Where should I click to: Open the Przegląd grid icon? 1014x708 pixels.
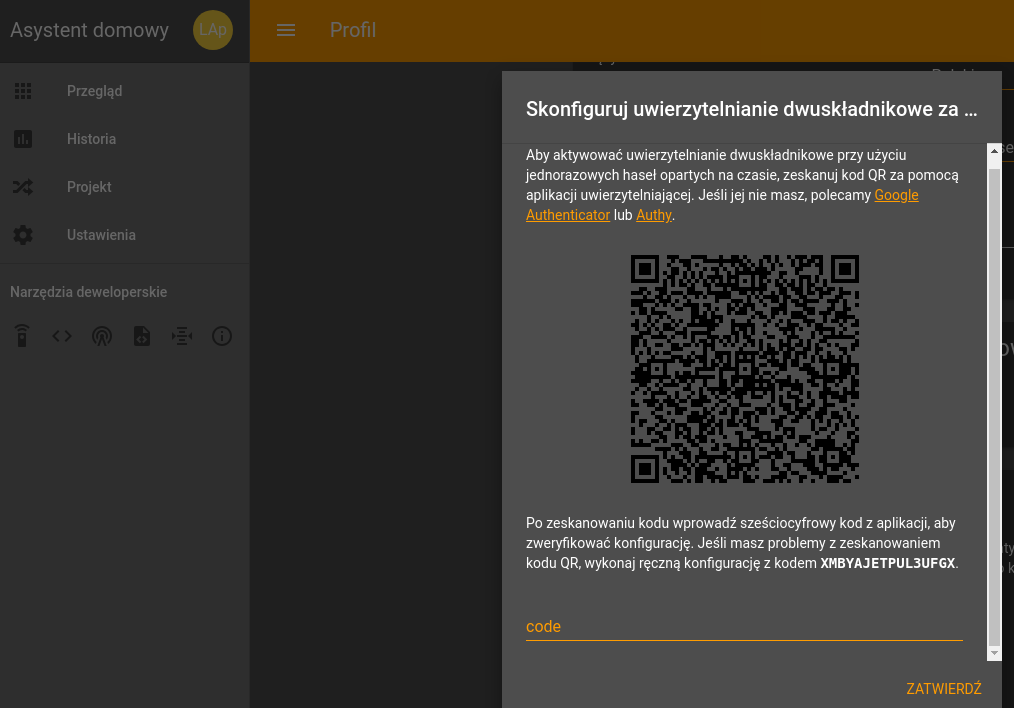(x=23, y=91)
